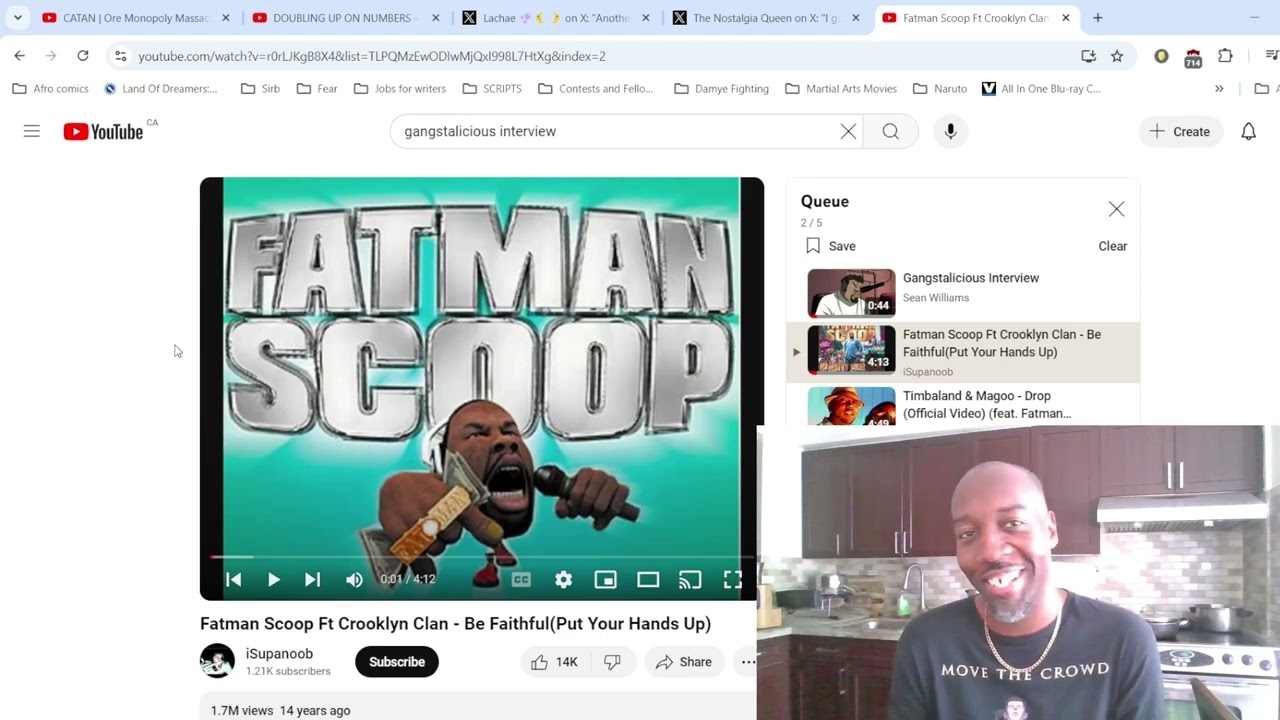View site information icon in address bar
The image size is (1280, 720).
[120, 56]
